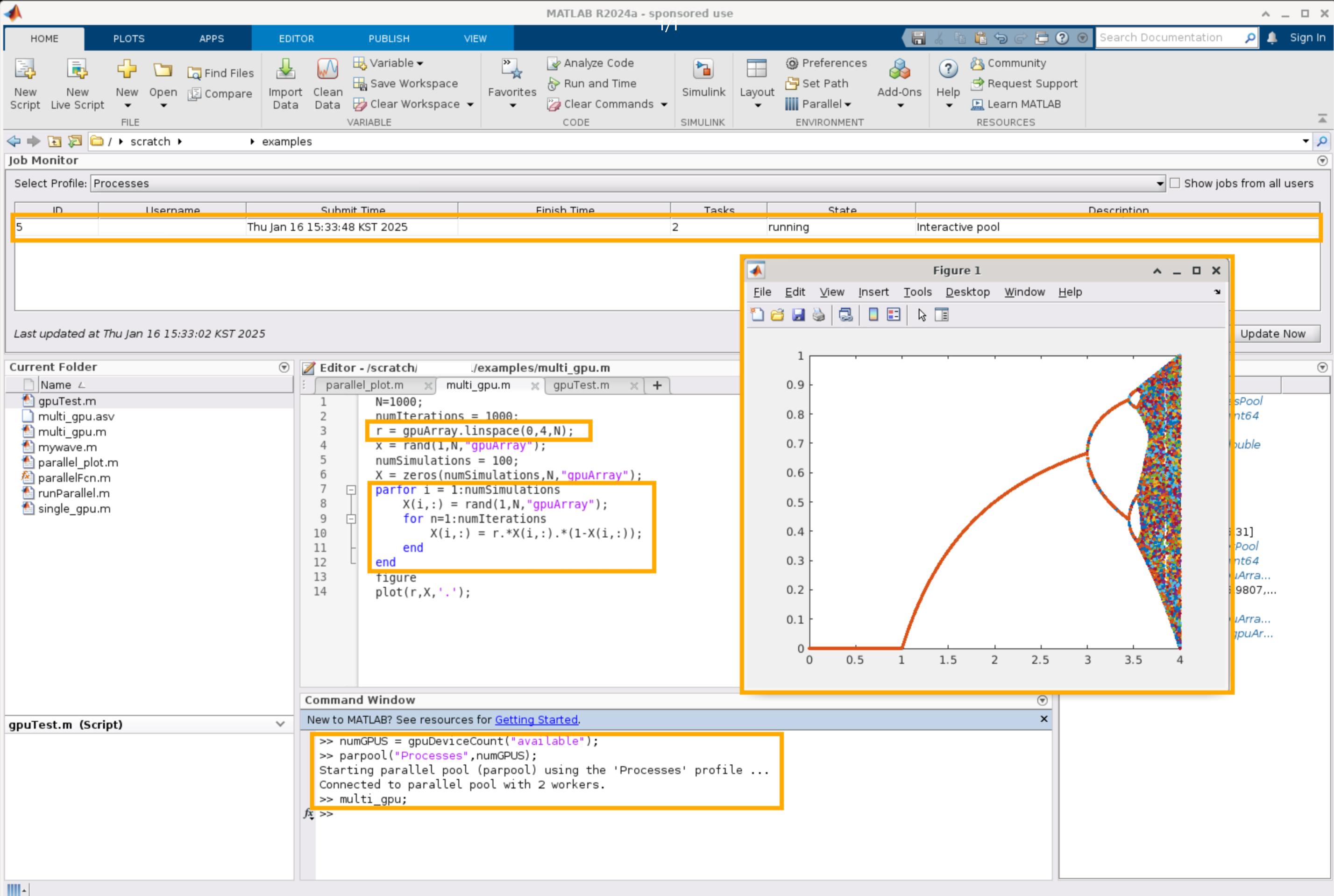Open the Select Profile dropdown
This screenshot has height=896, width=1334.
1160,184
